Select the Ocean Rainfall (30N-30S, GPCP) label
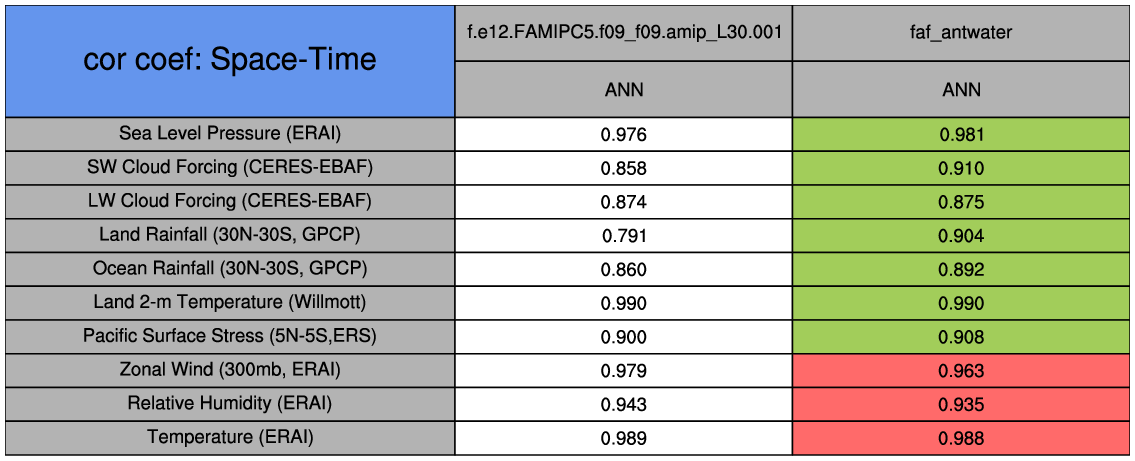 [x=230, y=269]
